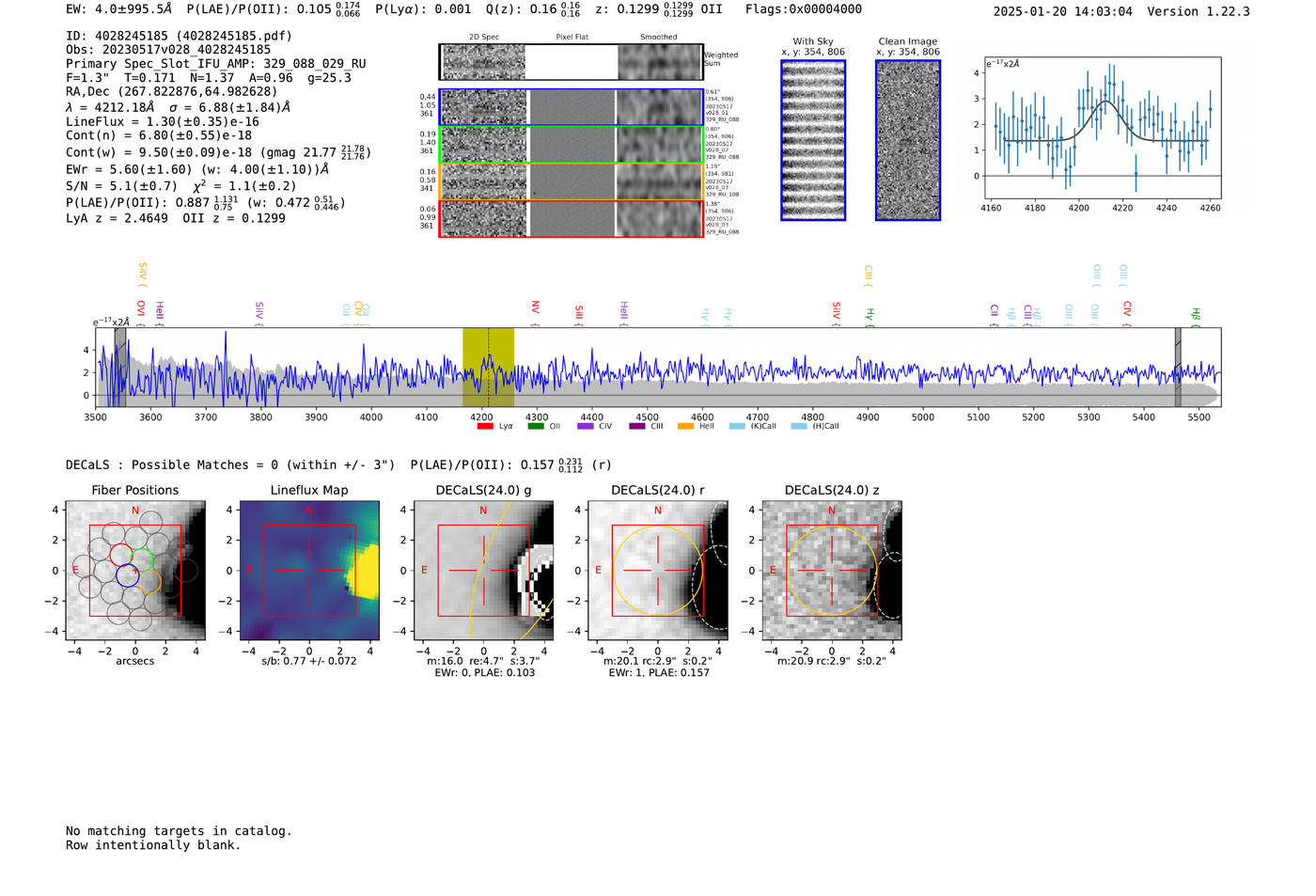The width and height of the screenshot is (1316, 896).
Task: Open the DECaLS(24.0) r cutout
Action: pos(657,571)
